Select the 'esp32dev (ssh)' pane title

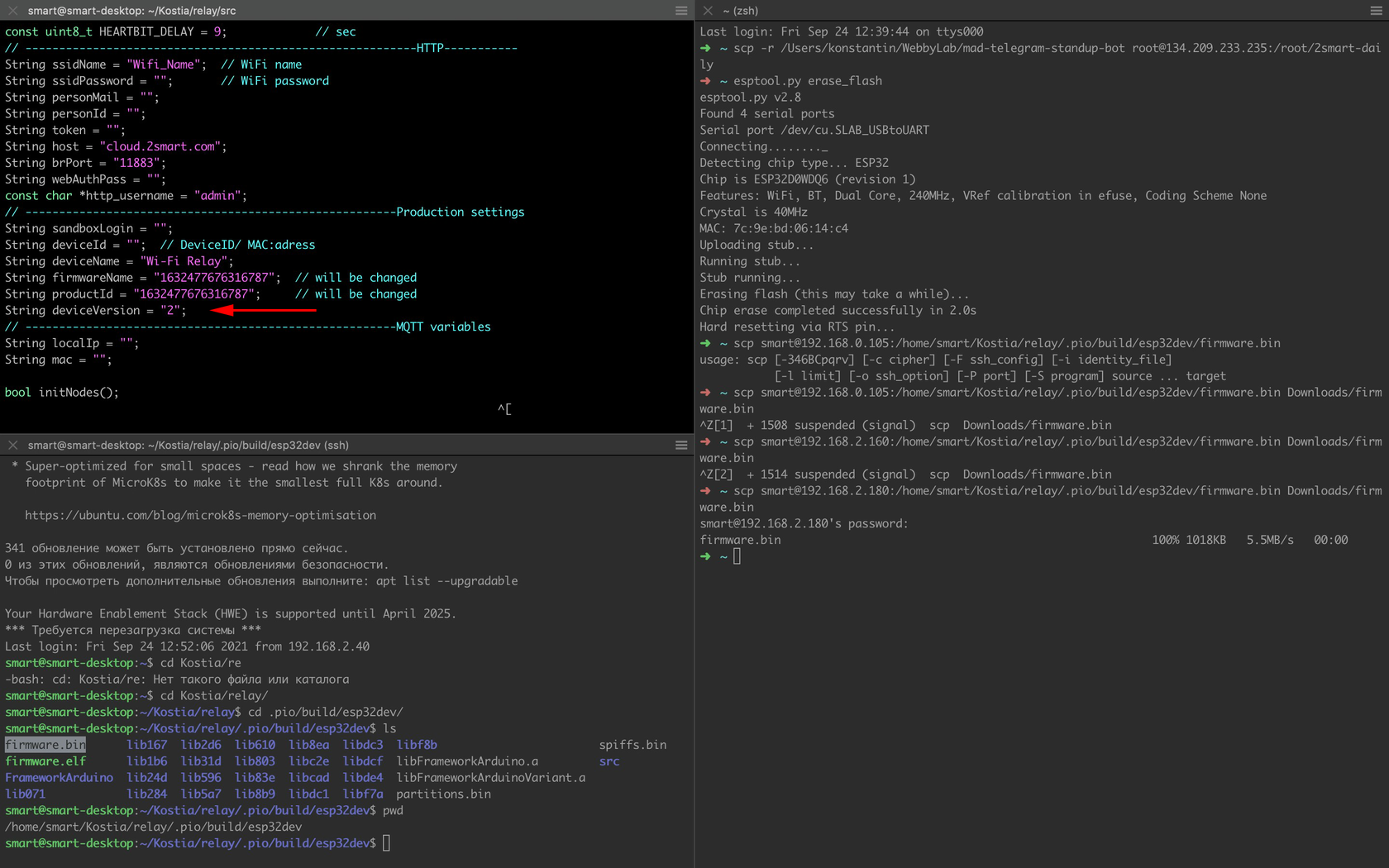pos(188,445)
